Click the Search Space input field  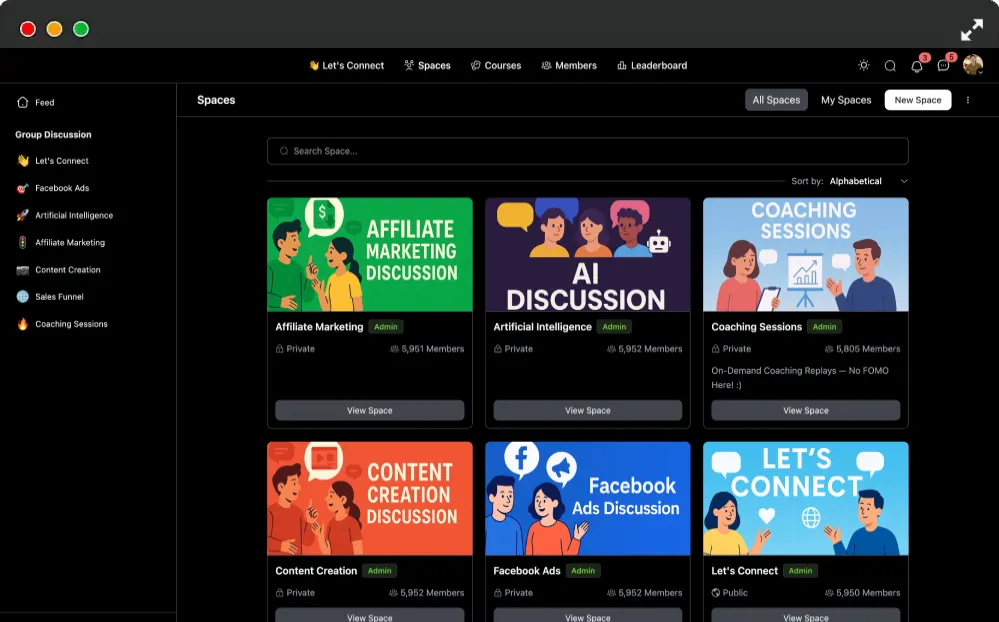(587, 151)
